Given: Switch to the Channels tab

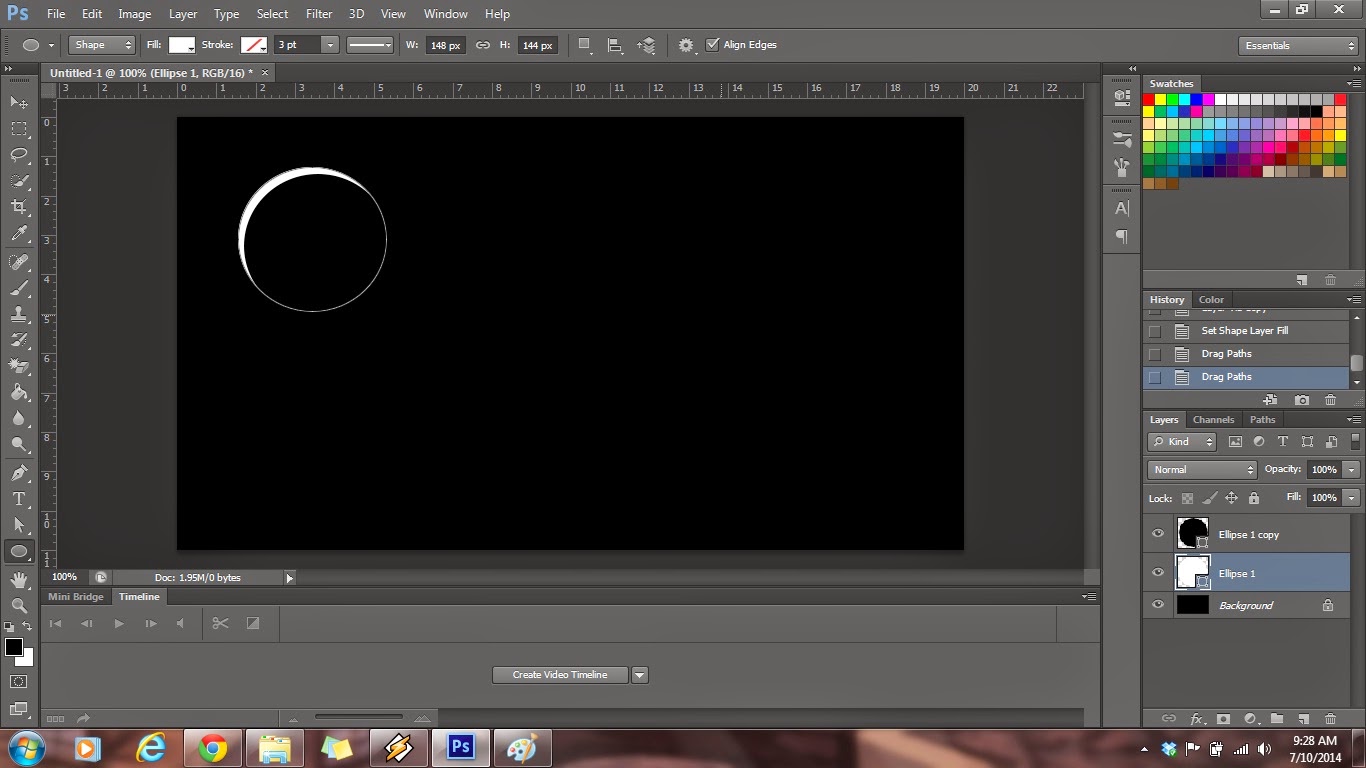Looking at the screenshot, I should [x=1213, y=420].
